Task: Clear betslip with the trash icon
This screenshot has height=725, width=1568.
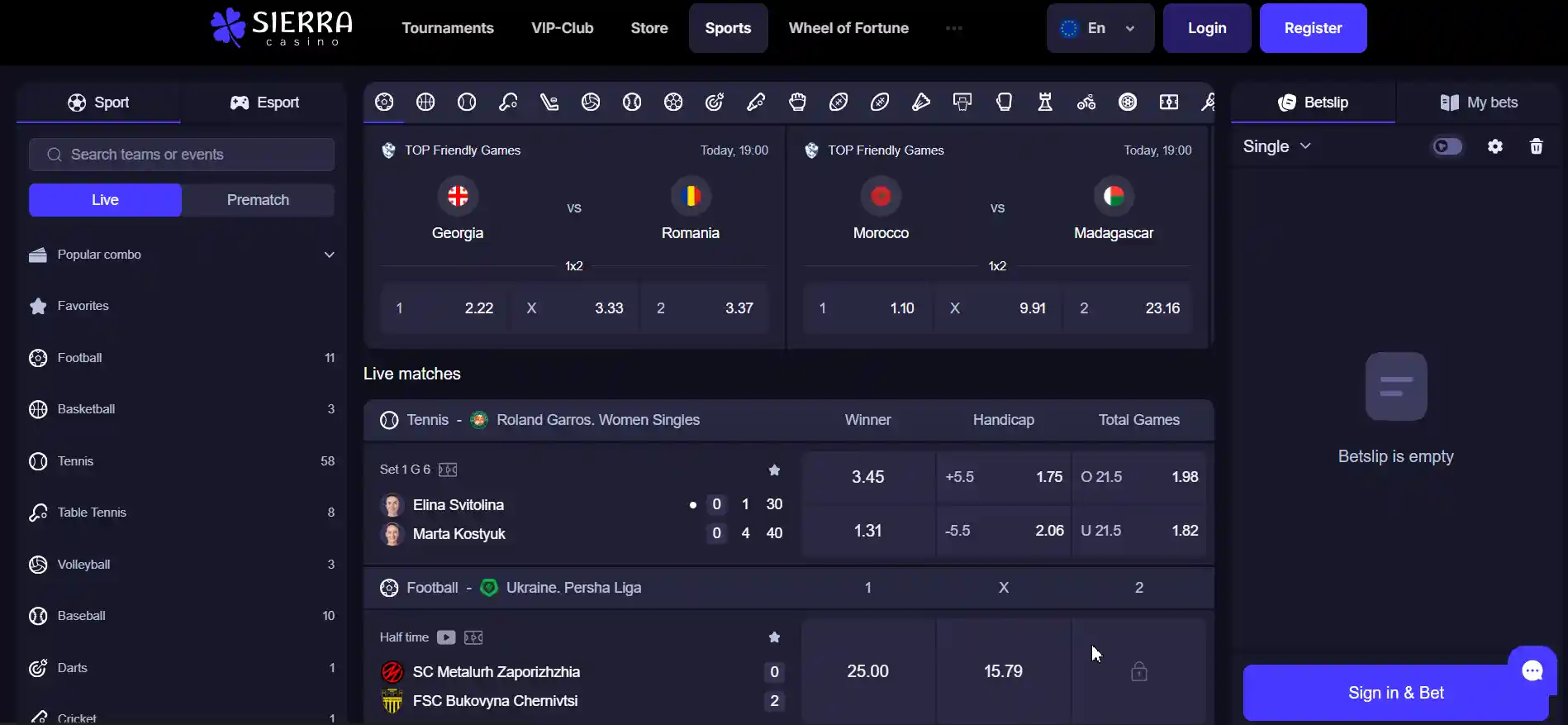Action: pos(1537,146)
